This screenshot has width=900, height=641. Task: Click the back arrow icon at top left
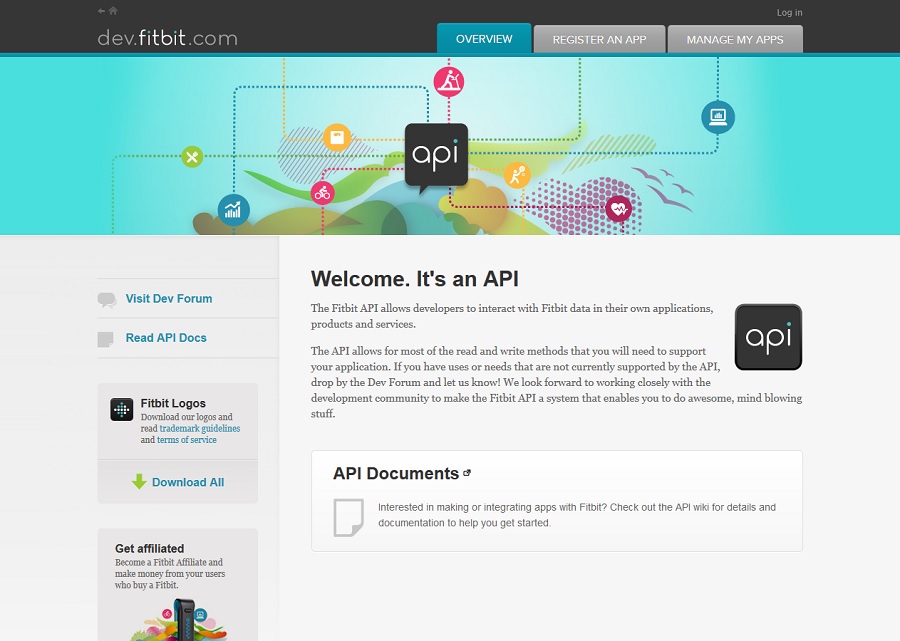pos(102,11)
